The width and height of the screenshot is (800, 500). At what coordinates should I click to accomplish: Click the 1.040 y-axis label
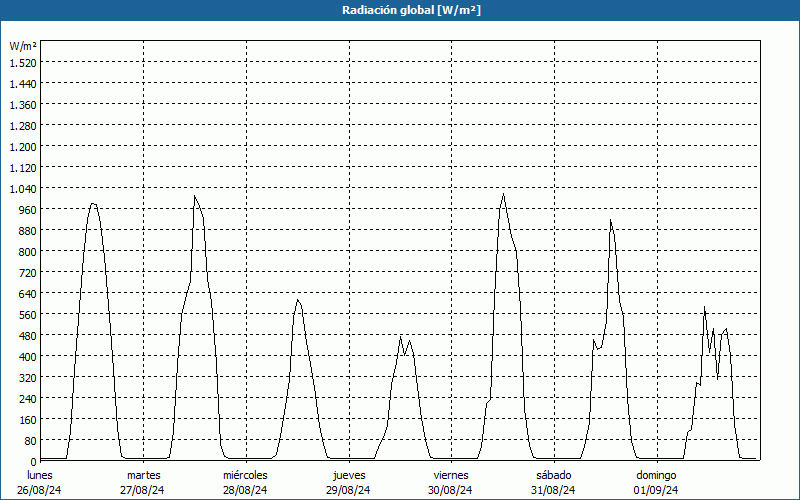[x=23, y=189]
